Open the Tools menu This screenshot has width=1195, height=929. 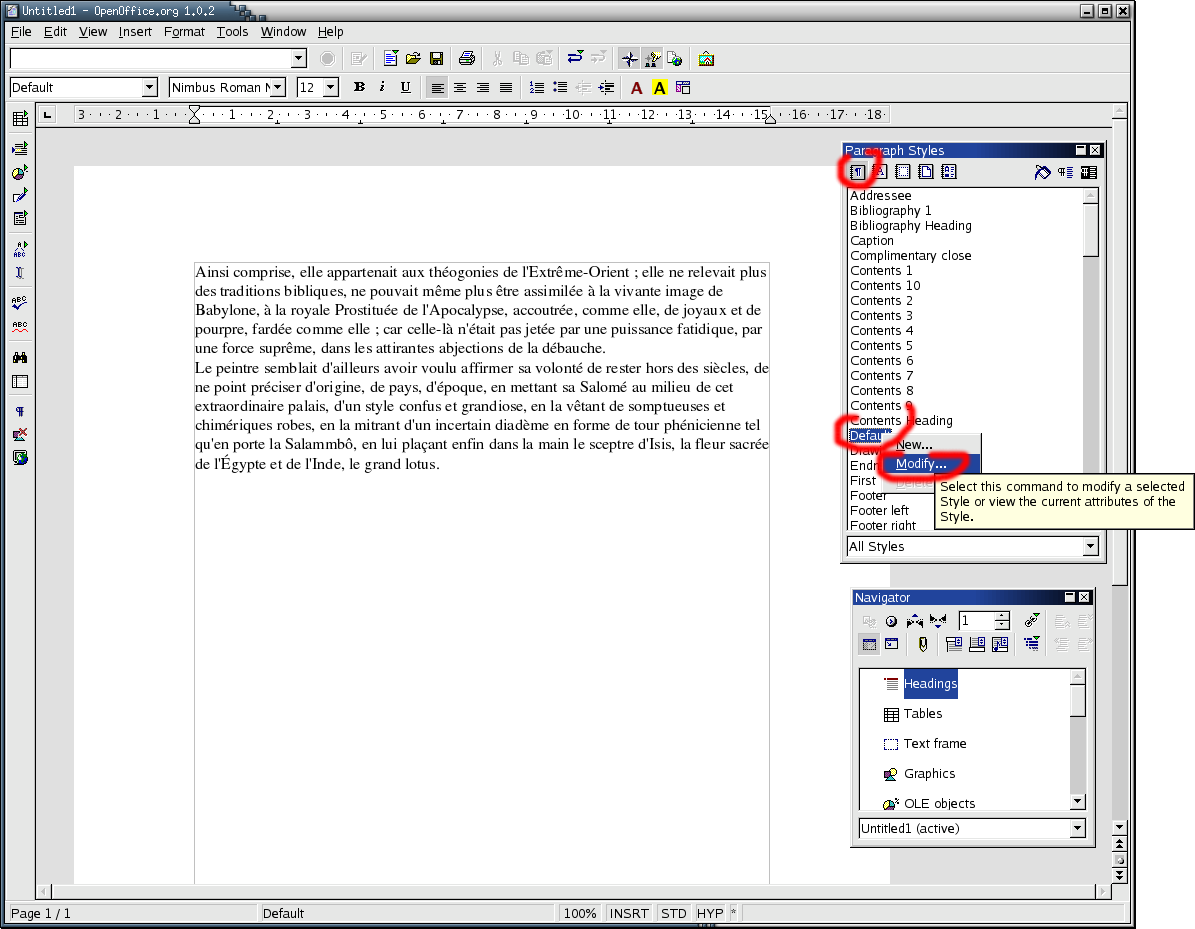pyautogui.click(x=232, y=31)
